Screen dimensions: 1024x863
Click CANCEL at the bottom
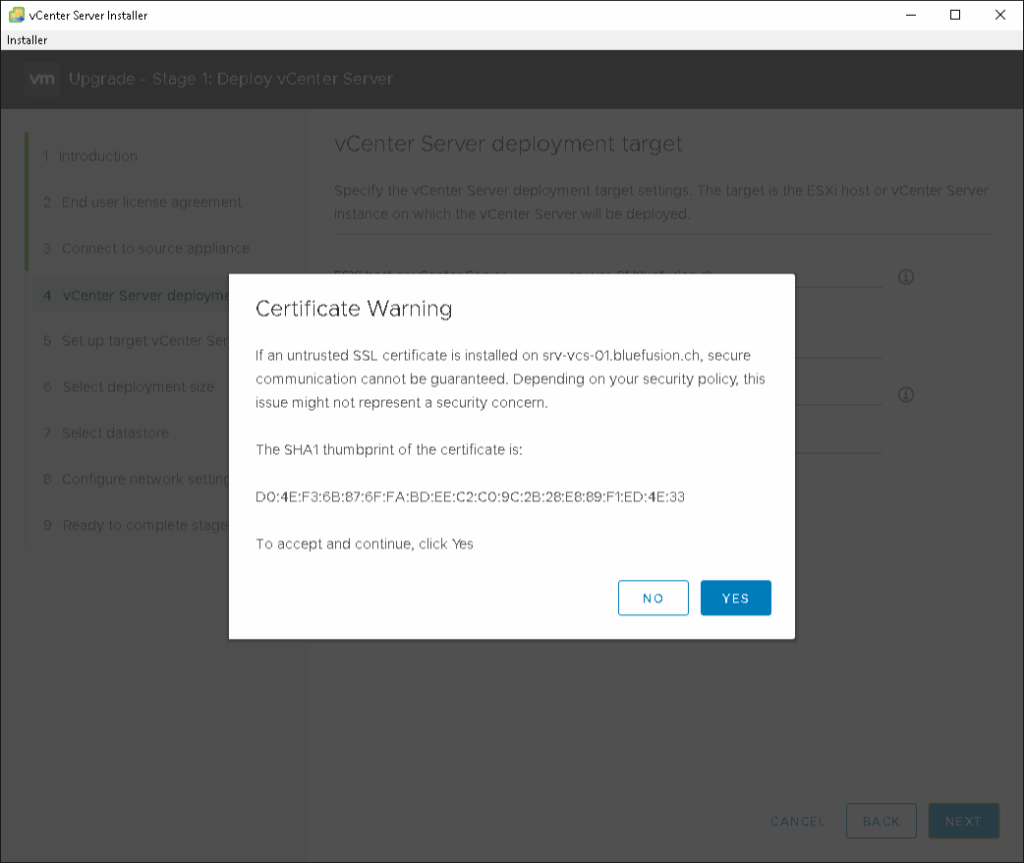click(x=797, y=821)
